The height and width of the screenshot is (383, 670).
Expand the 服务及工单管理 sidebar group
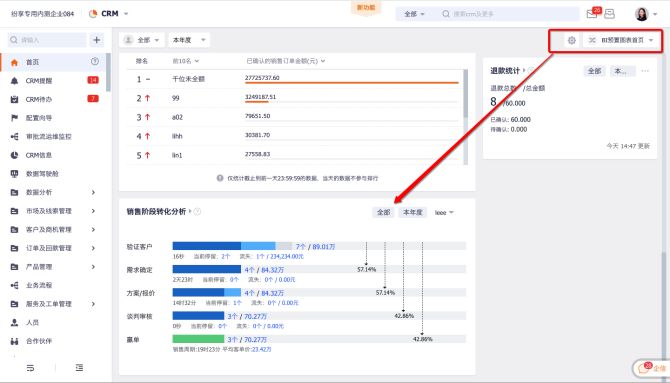(x=93, y=304)
